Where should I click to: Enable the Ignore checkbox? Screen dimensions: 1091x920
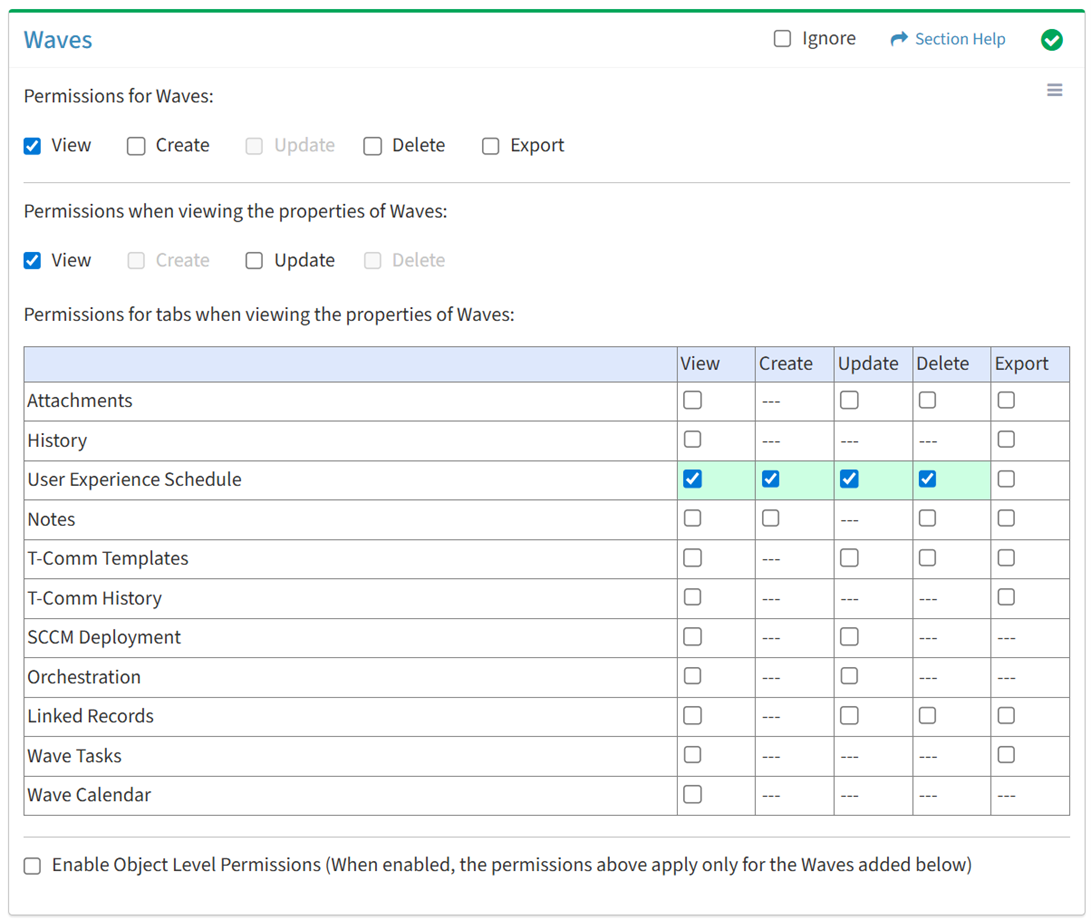782,39
